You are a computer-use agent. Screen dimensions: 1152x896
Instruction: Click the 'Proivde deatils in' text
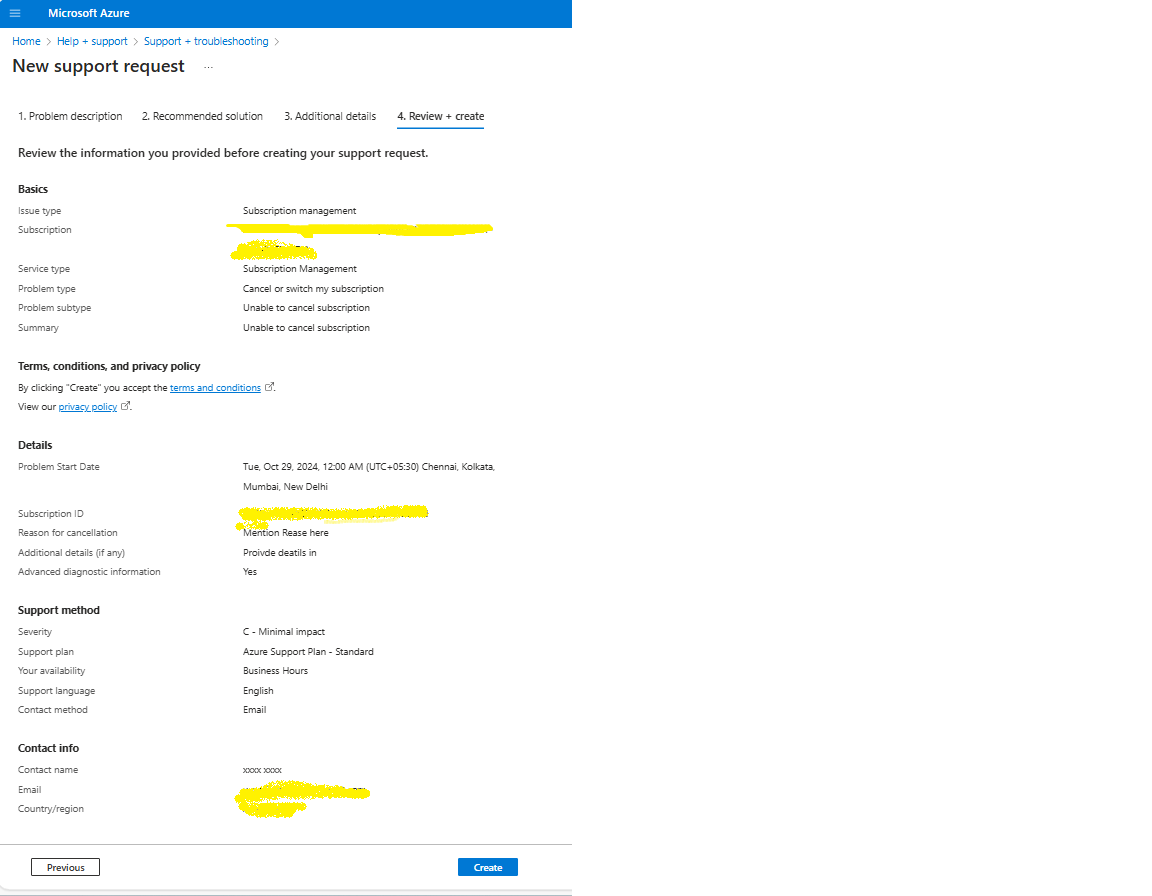(280, 552)
